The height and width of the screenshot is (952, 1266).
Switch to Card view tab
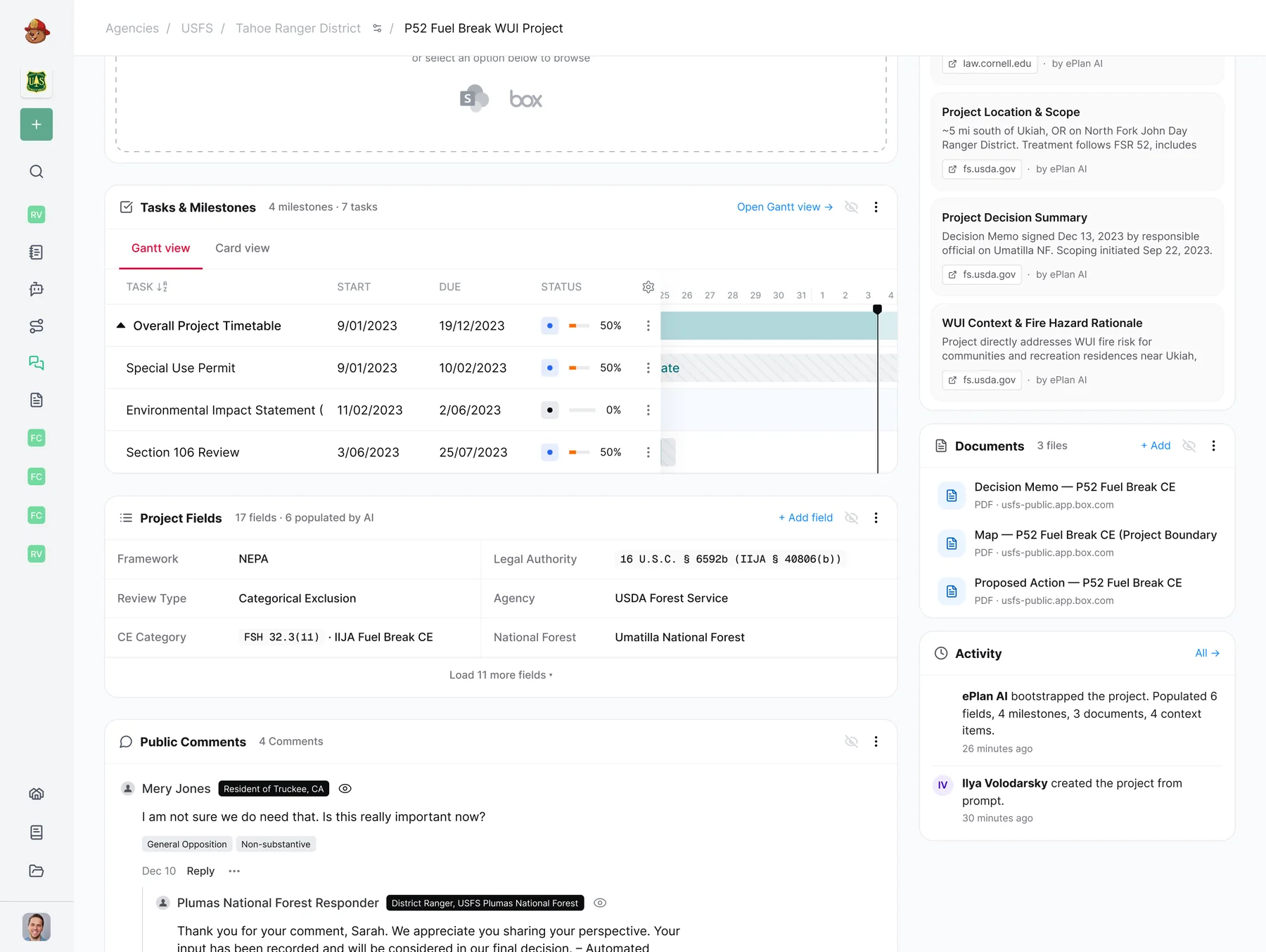[242, 248]
